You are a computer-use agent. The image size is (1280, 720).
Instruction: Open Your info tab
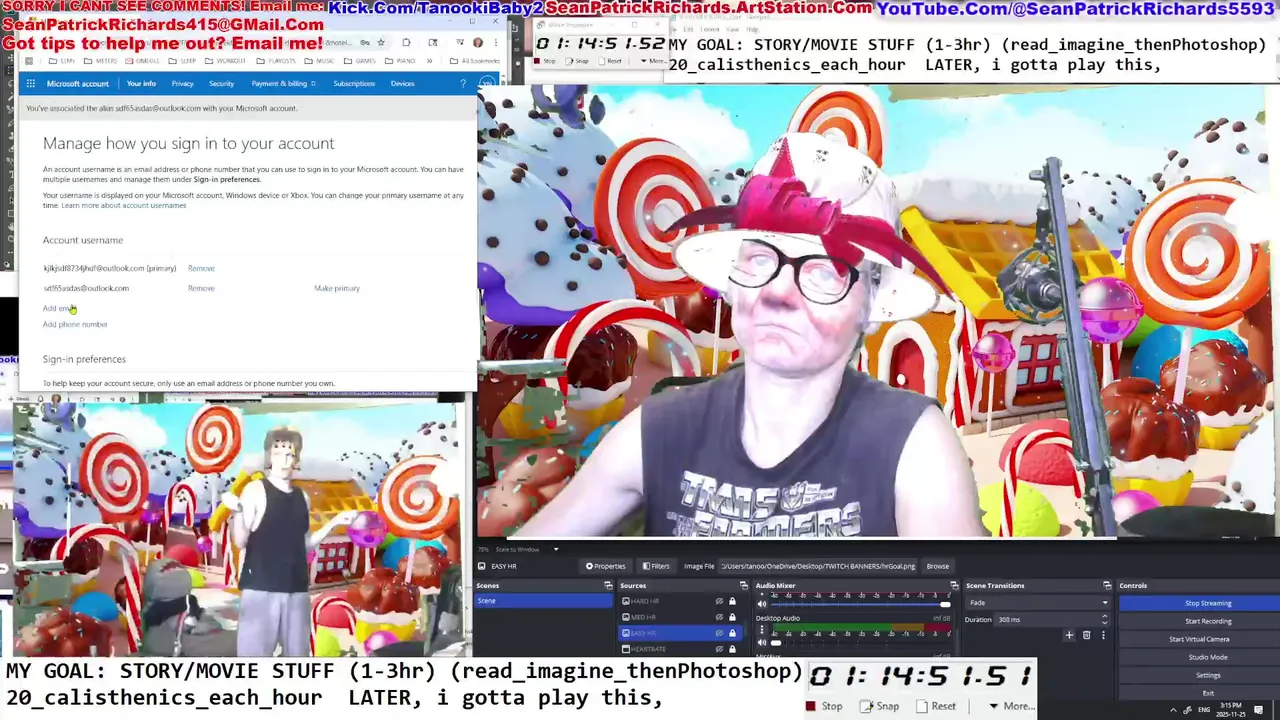tap(141, 83)
